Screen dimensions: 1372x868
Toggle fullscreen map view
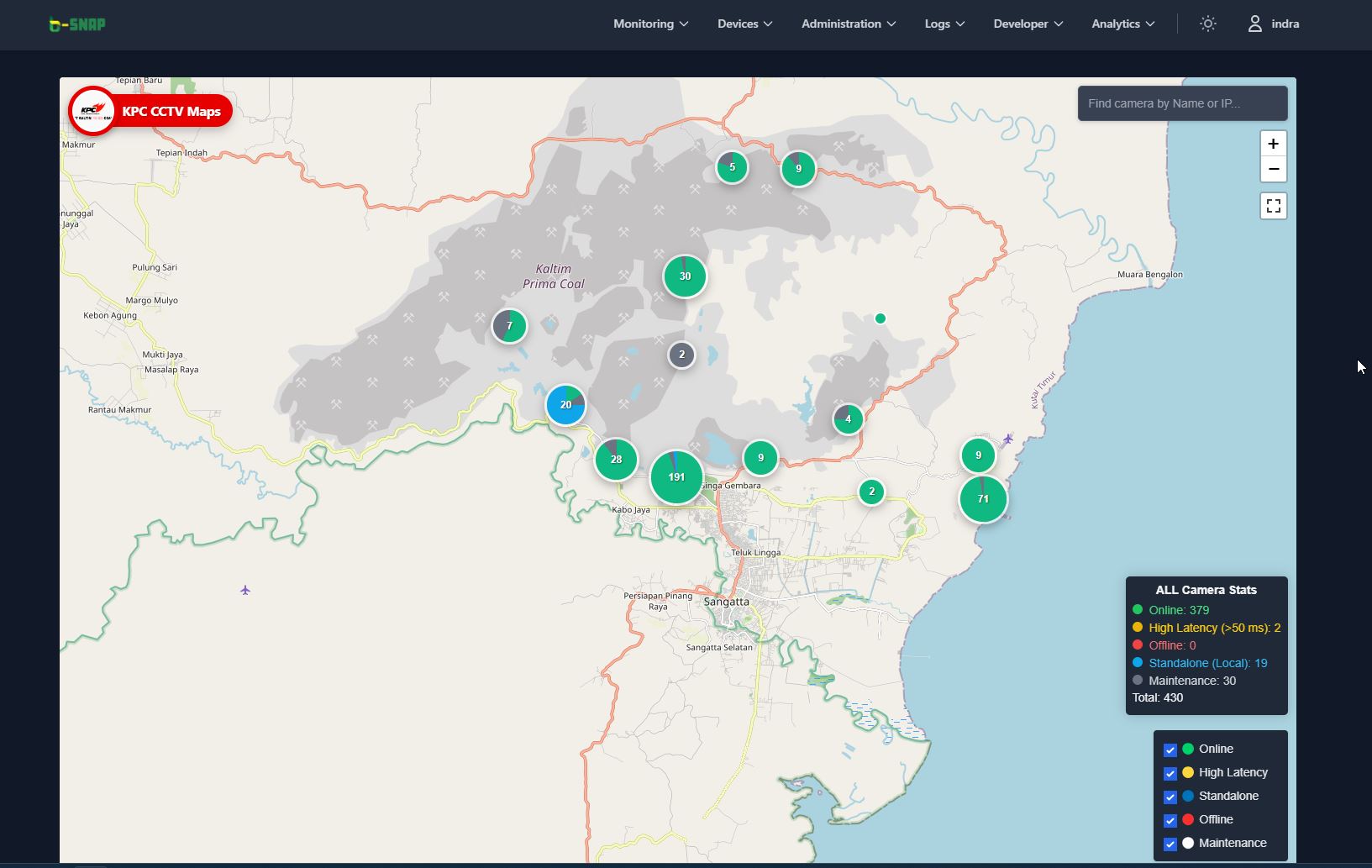tap(1273, 206)
